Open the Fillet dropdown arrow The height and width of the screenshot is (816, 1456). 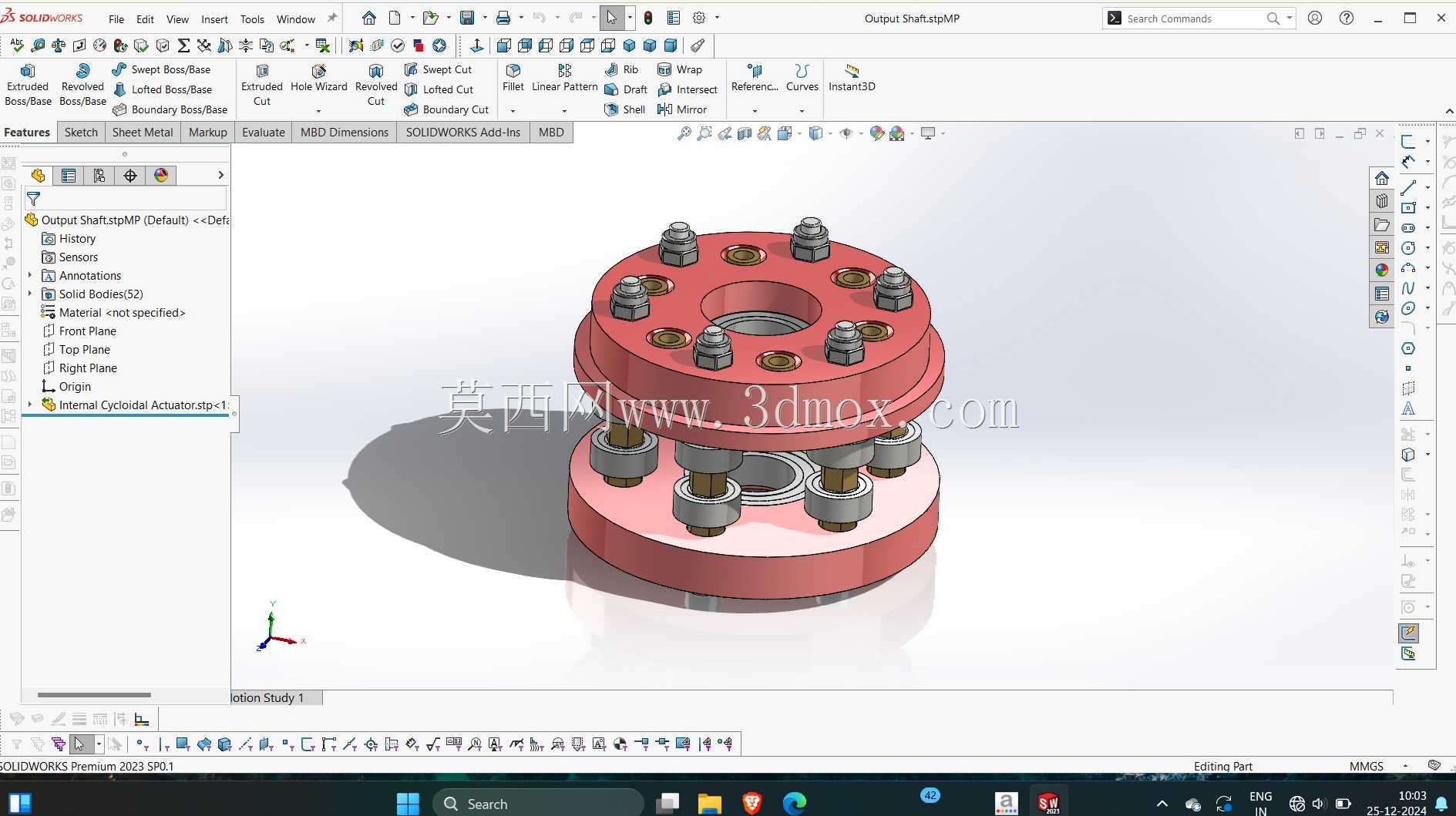tap(513, 111)
